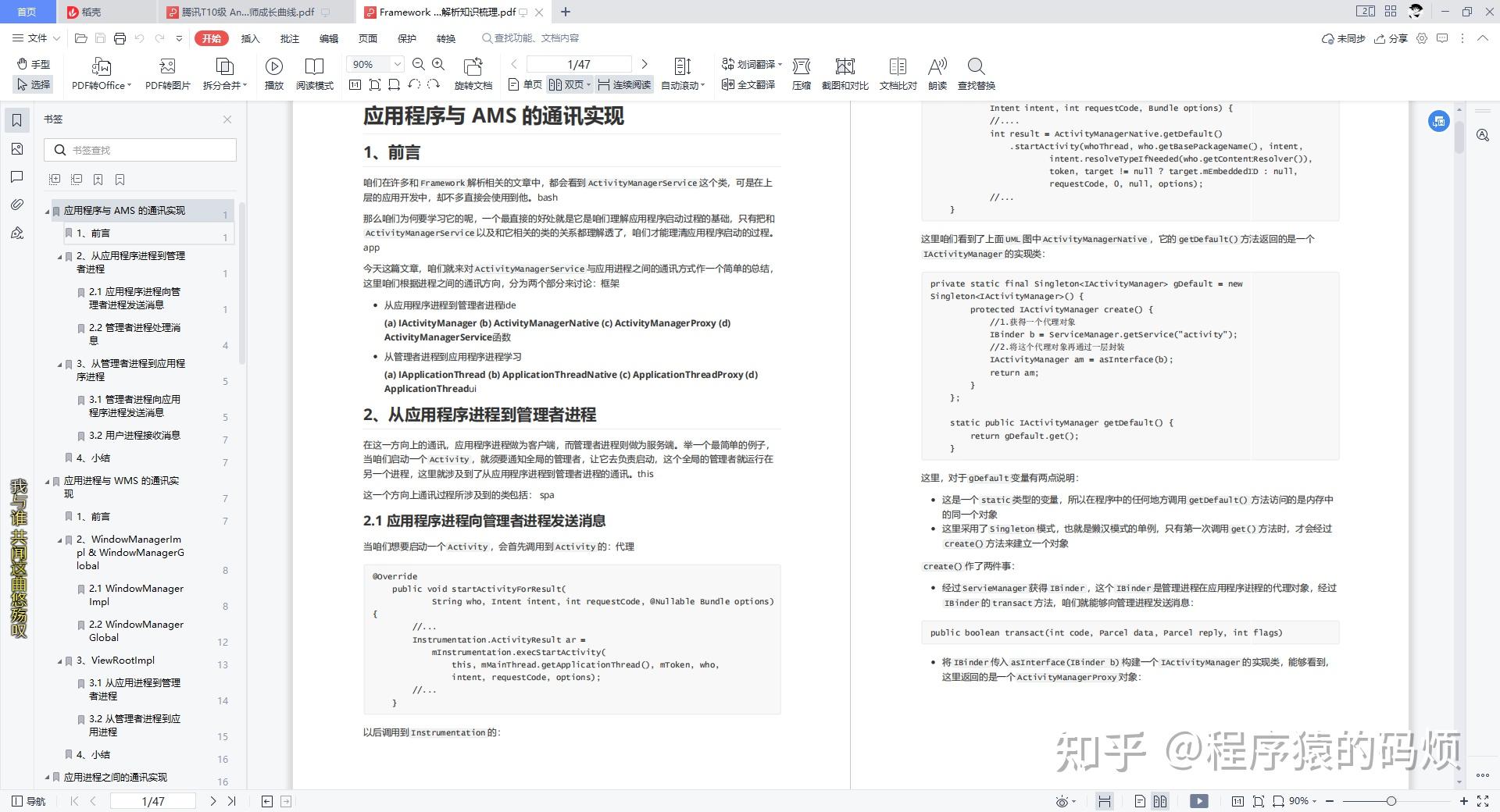Open the PDF转图片 conversion tool
This screenshot has height=812, width=1500.
pos(166,74)
